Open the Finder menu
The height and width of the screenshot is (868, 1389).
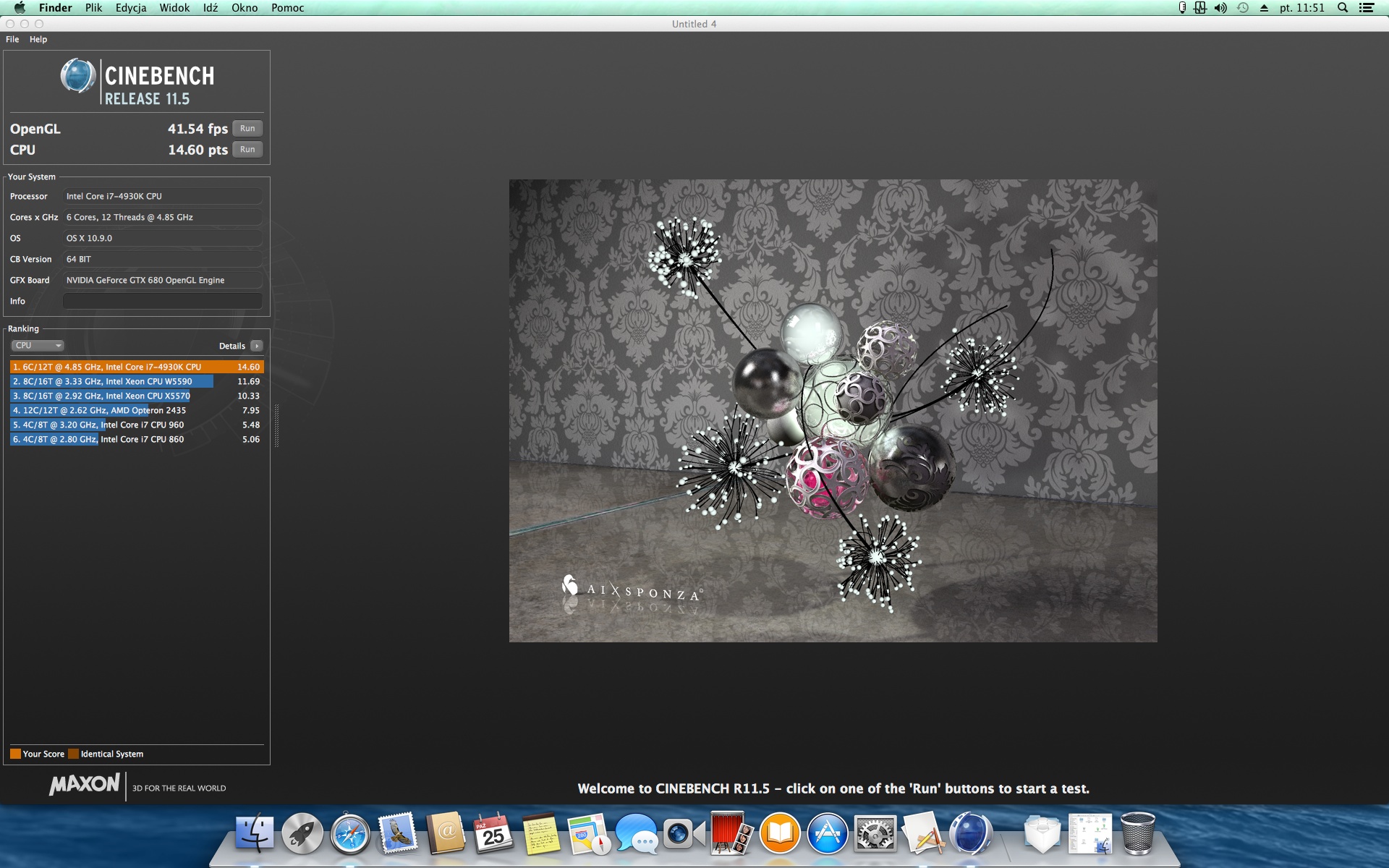point(56,8)
